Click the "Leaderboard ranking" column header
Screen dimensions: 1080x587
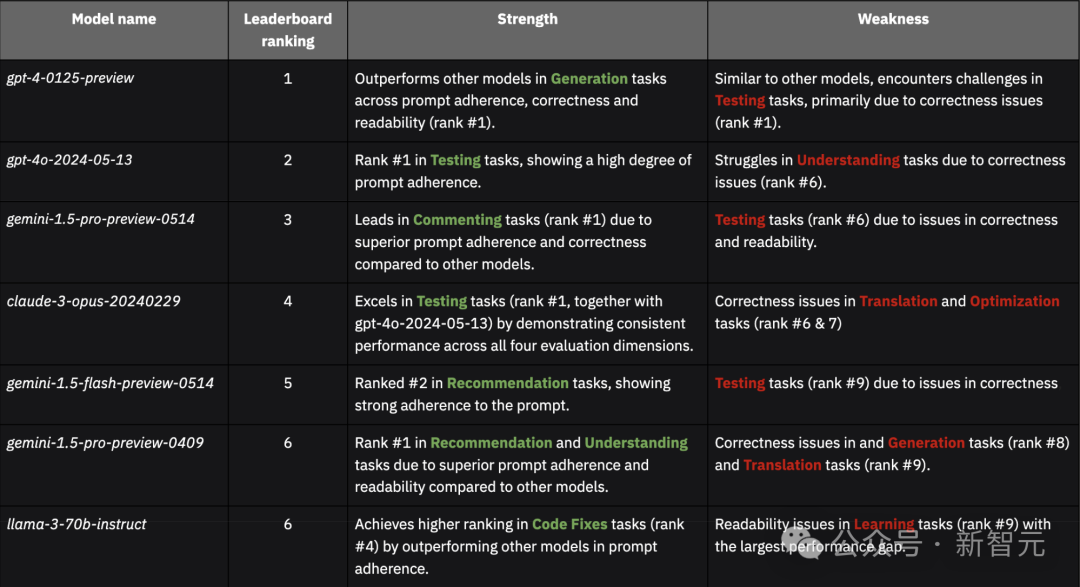tap(287, 30)
